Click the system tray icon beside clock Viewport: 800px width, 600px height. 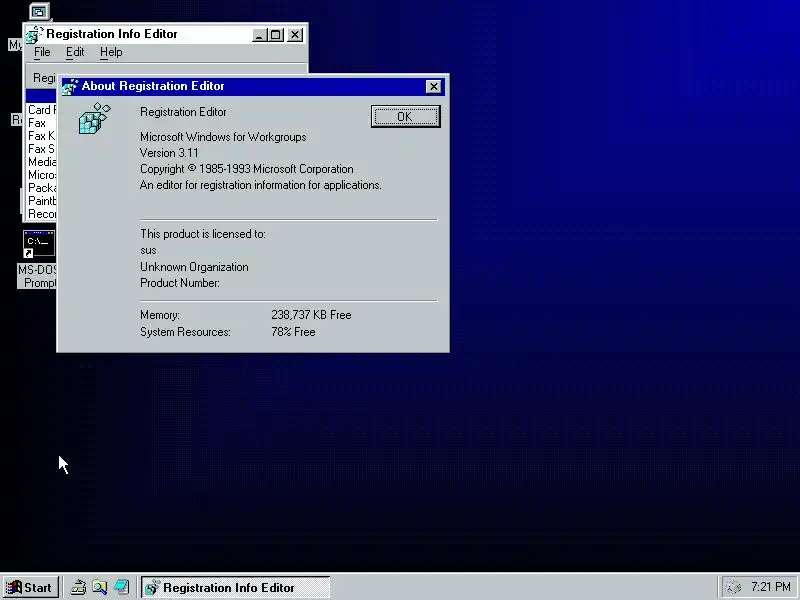pos(733,588)
